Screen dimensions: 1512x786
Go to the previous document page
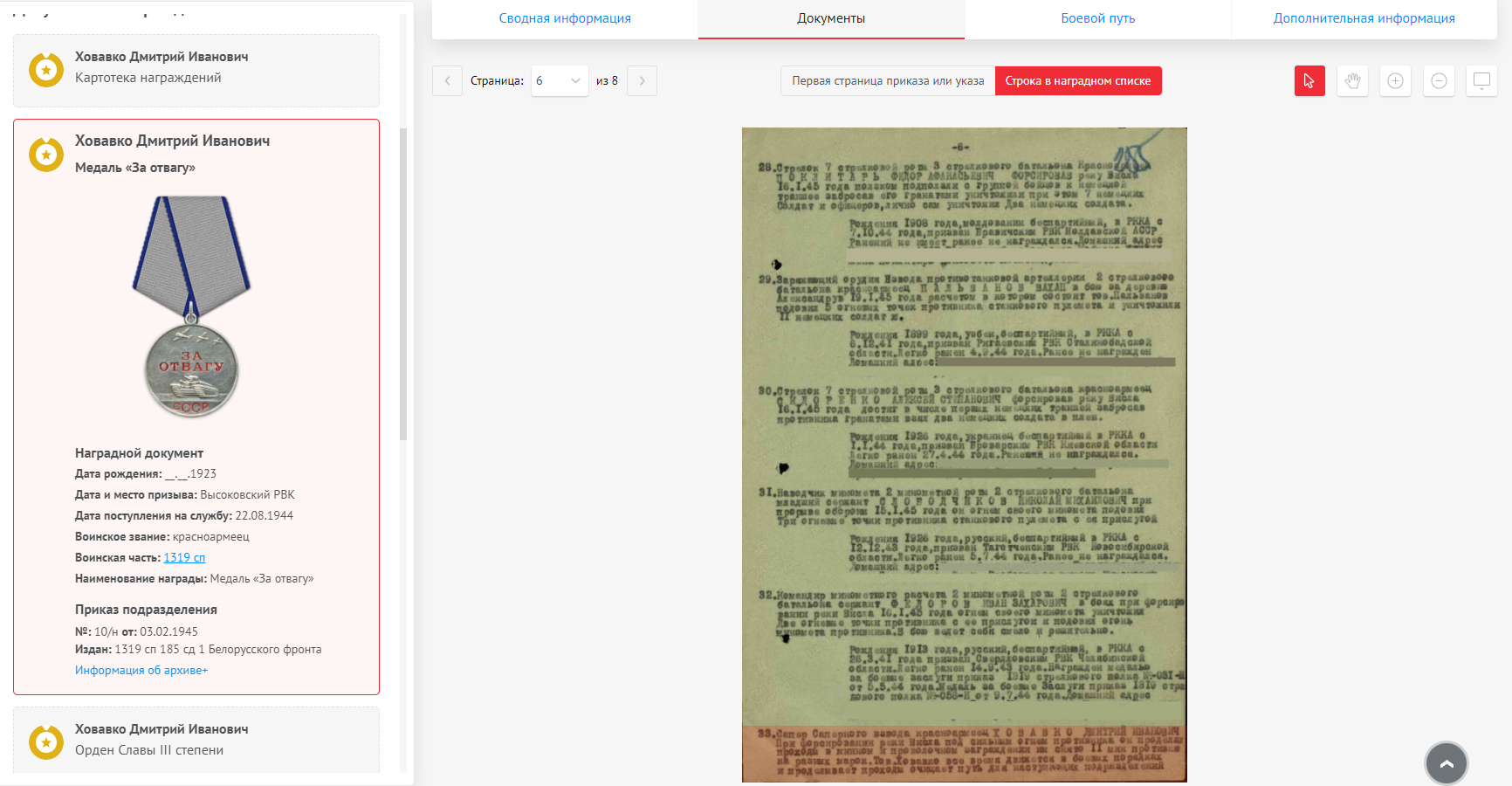(447, 81)
